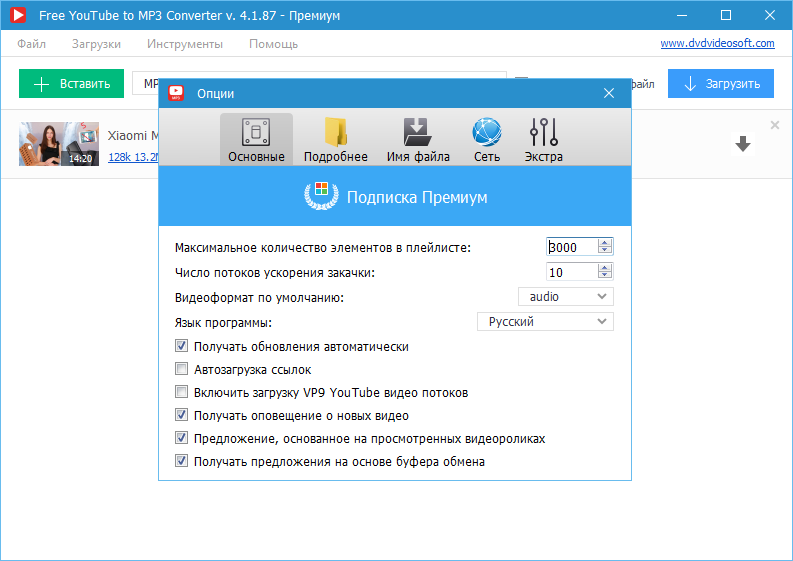Image resolution: width=793 pixels, height=561 pixels.
Task: Click the green Вставить button
Action: [71, 83]
